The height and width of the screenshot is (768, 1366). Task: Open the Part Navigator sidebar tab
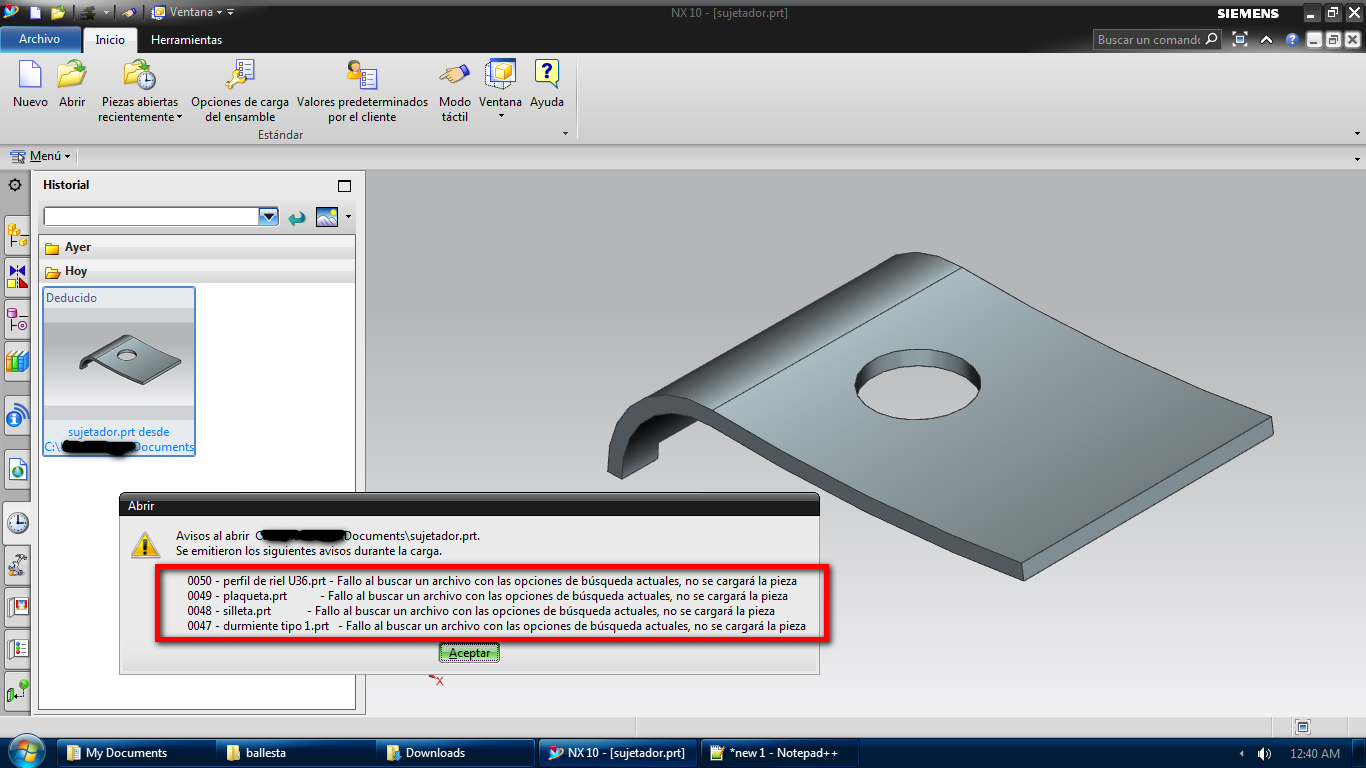click(x=17, y=319)
